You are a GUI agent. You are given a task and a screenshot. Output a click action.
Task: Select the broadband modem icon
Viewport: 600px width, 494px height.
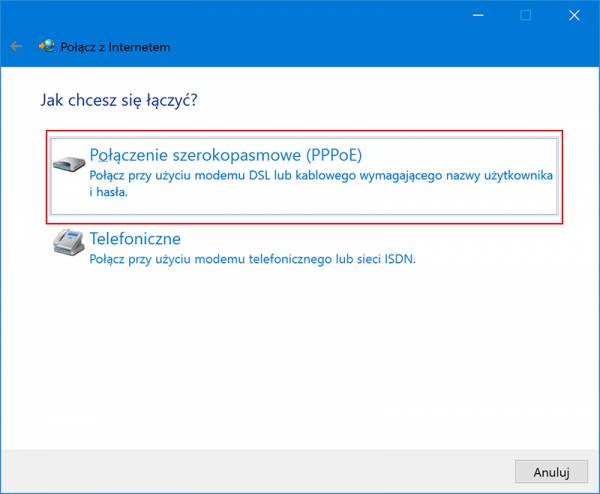(x=69, y=164)
